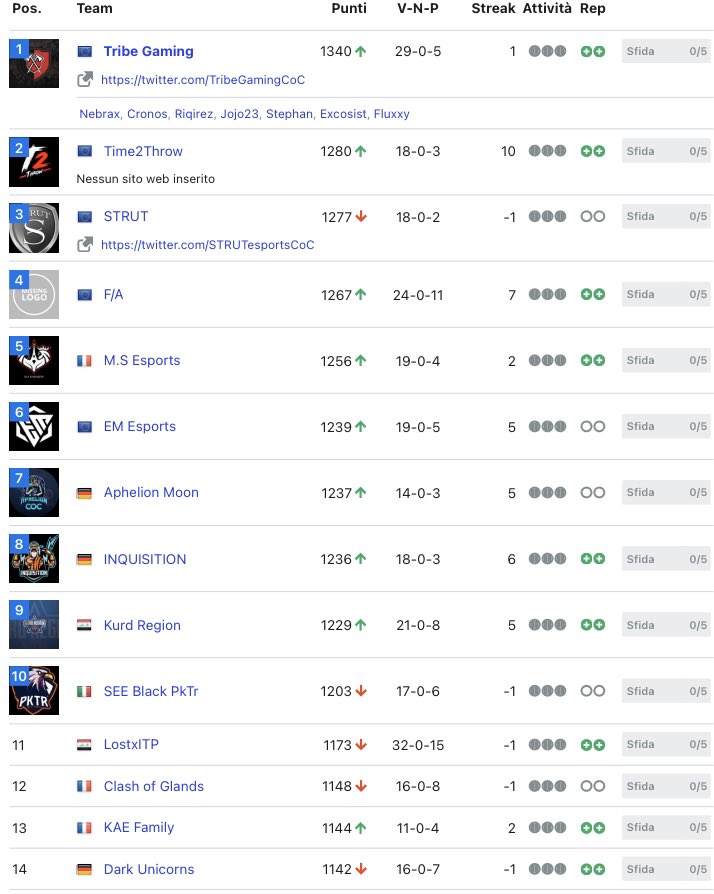
Task: Click EM Esports team logo
Action: 34,426
